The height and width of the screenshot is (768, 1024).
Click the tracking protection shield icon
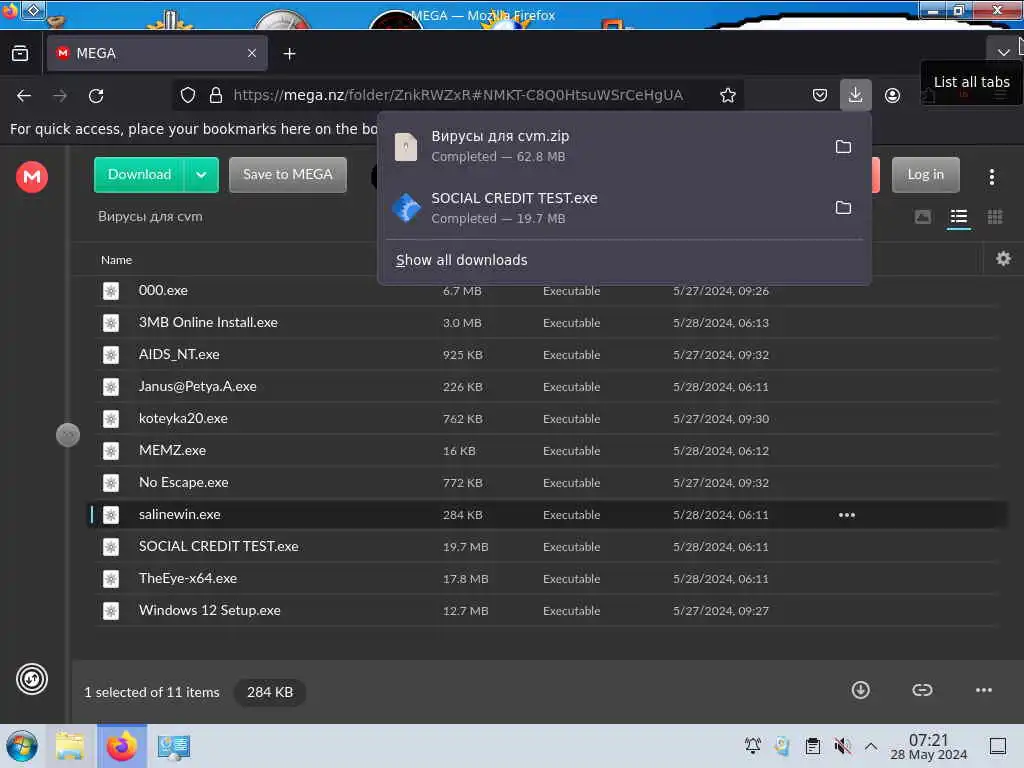pos(188,95)
